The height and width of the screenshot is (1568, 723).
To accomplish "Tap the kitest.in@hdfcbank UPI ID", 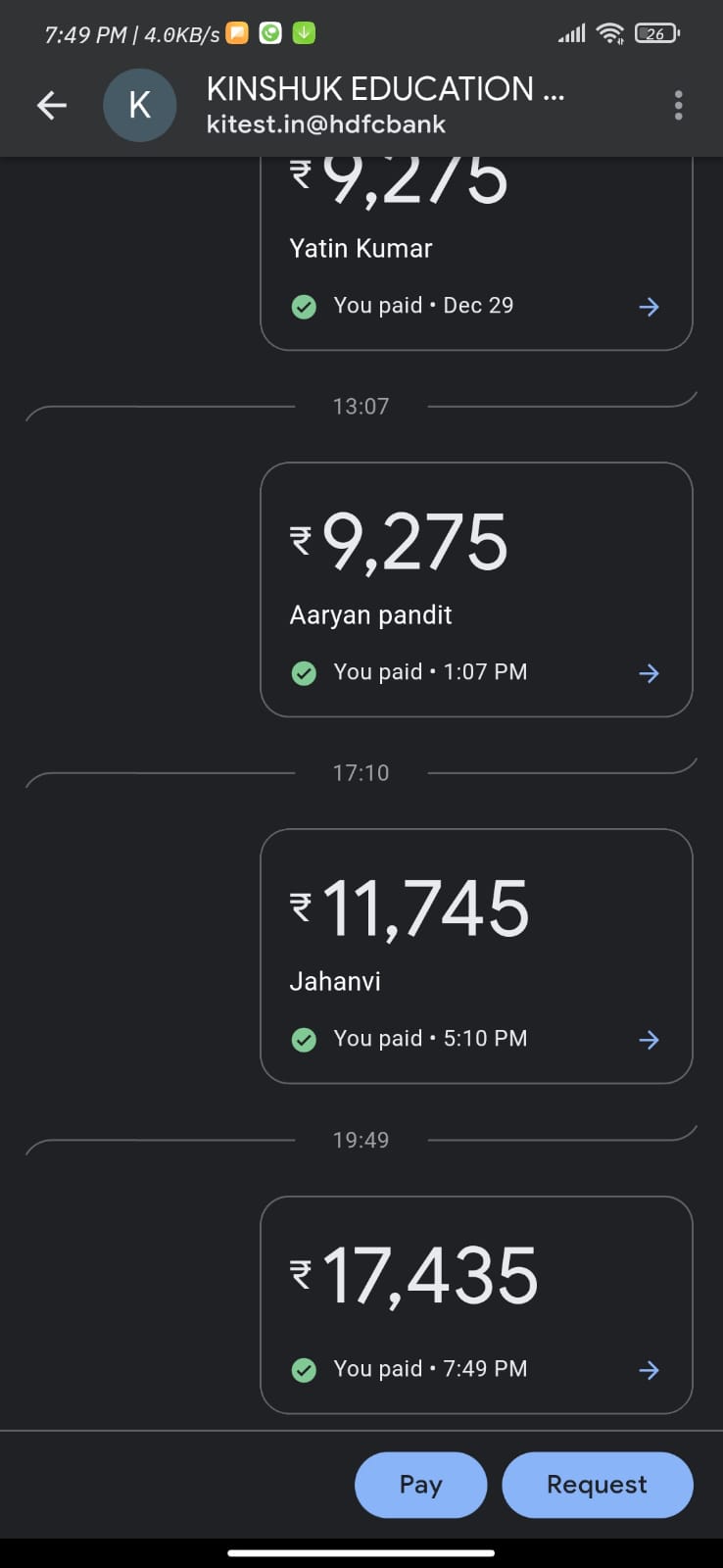I will [326, 124].
